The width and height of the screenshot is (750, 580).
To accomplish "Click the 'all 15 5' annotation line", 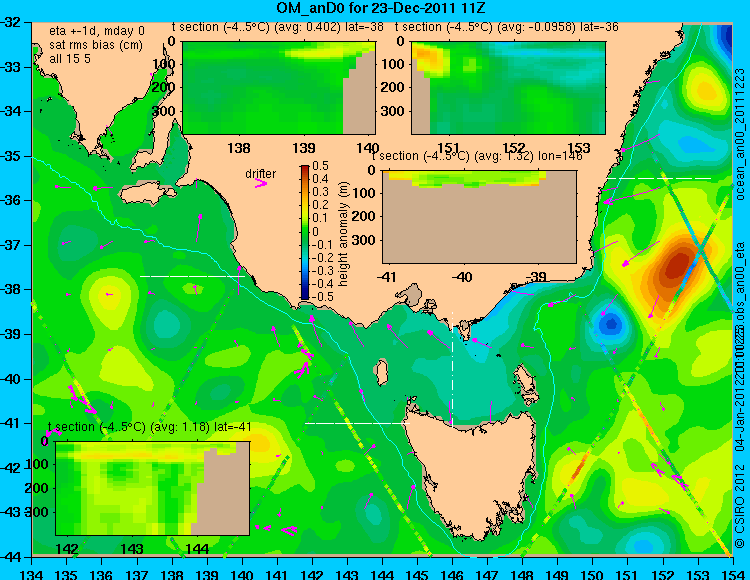I will [x=70, y=58].
